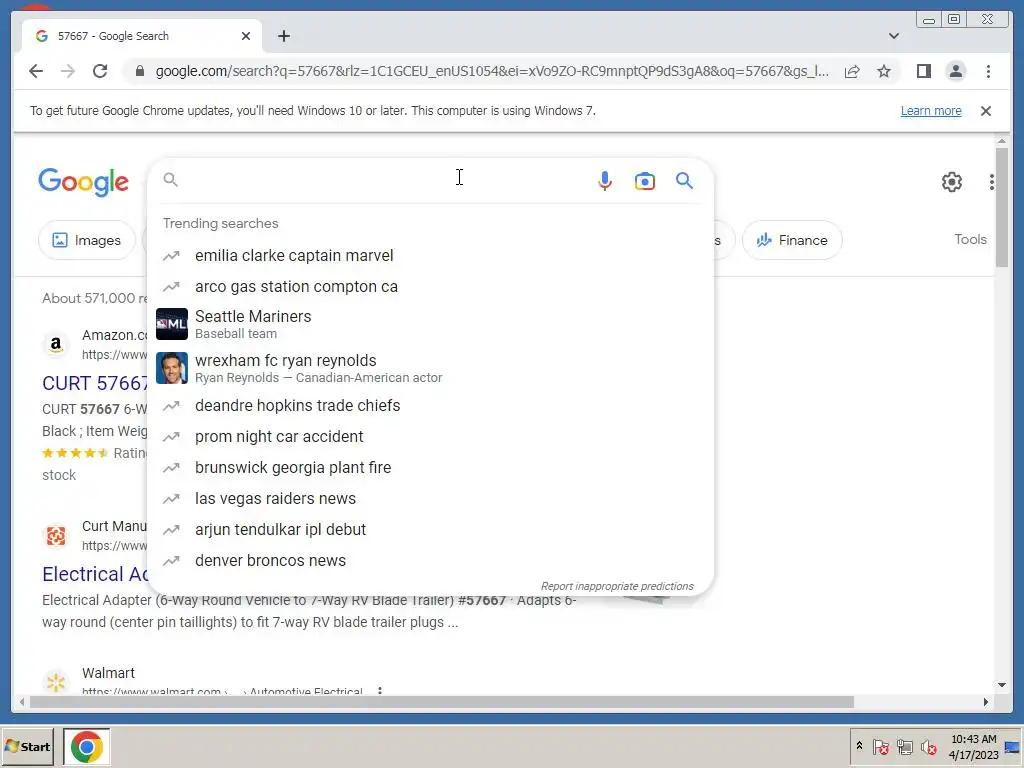The image size is (1024, 768).
Task: Click the vertical scrollbar up arrow
Action: coord(1002,140)
